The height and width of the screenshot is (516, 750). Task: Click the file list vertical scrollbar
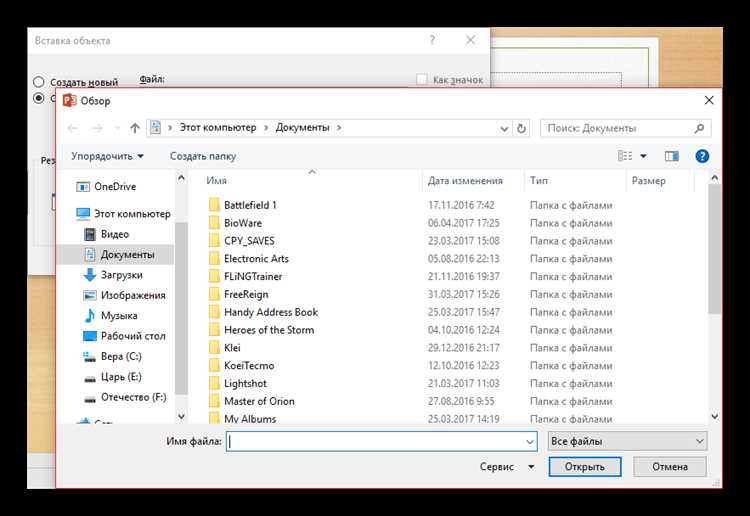pyautogui.click(x=714, y=249)
